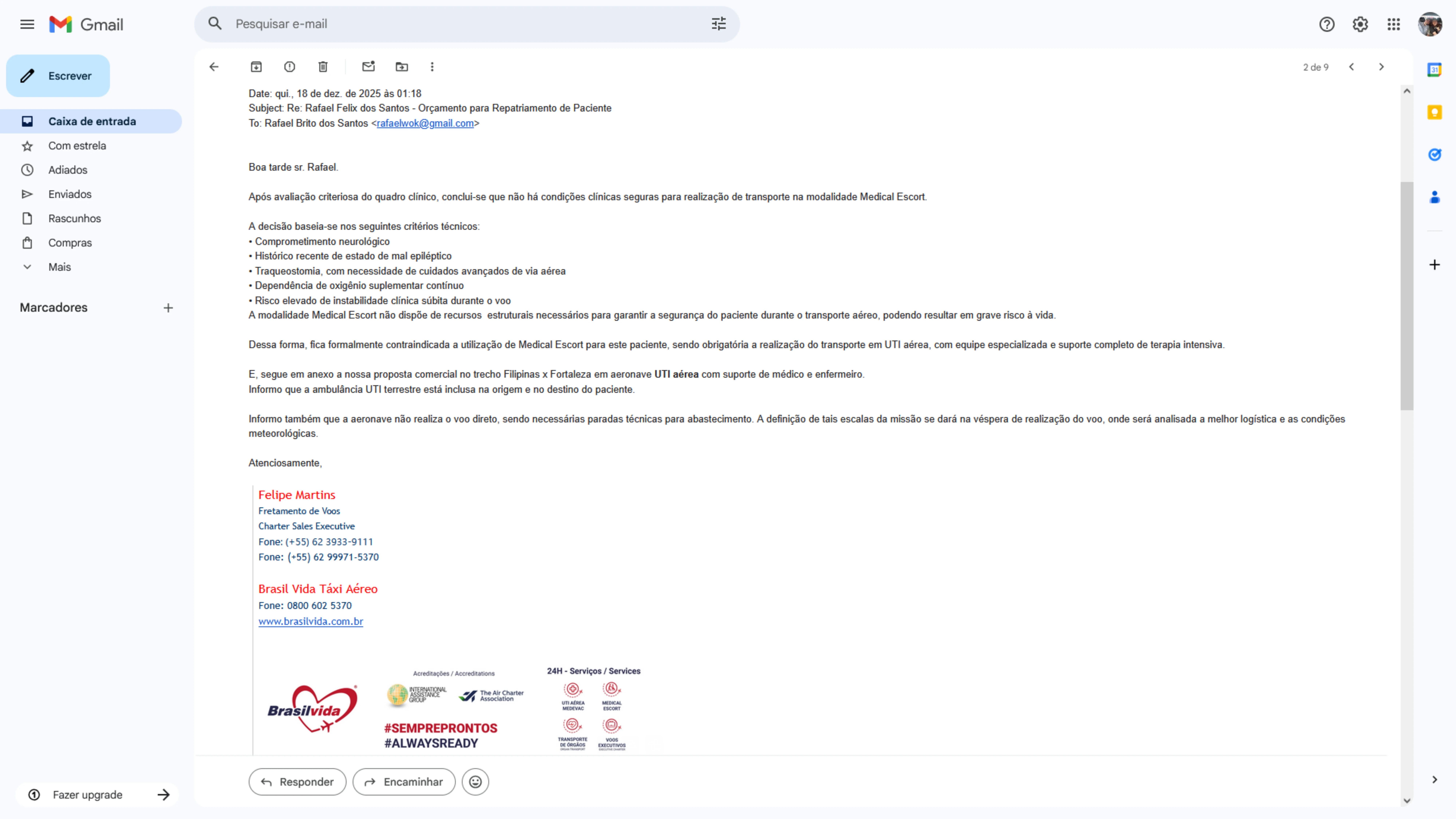
Task: Archive this email with the archive icon
Action: coord(256,67)
